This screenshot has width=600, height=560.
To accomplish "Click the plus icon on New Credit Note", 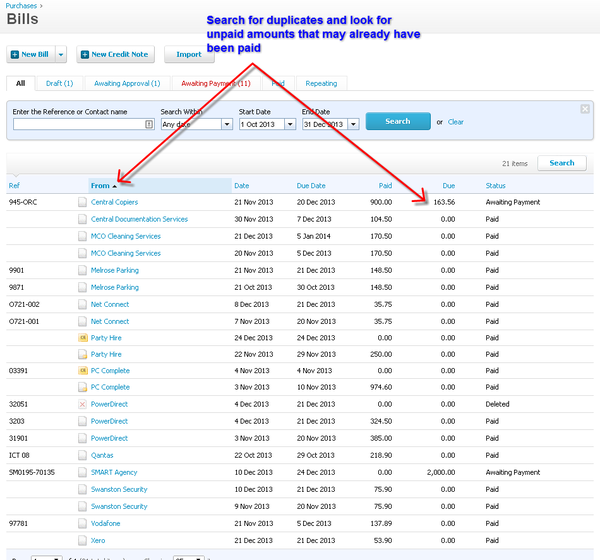I will pyautogui.click(x=84, y=54).
